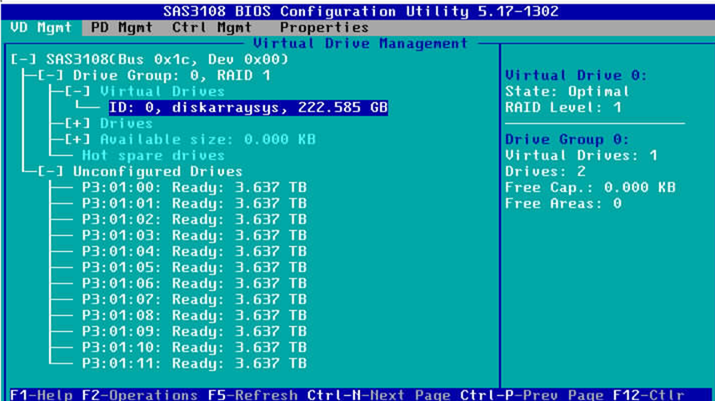Select Hot spare drives entry

coord(153,155)
